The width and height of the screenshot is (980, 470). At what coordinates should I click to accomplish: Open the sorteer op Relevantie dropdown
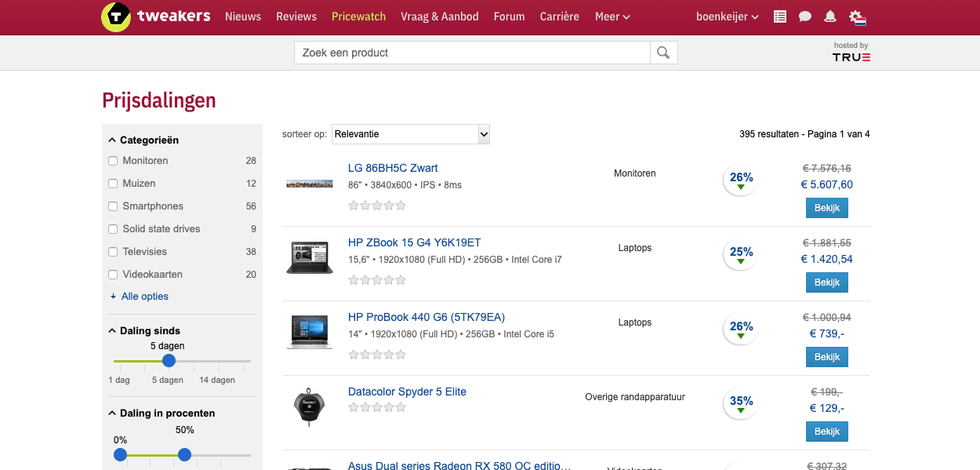pyautogui.click(x=411, y=134)
